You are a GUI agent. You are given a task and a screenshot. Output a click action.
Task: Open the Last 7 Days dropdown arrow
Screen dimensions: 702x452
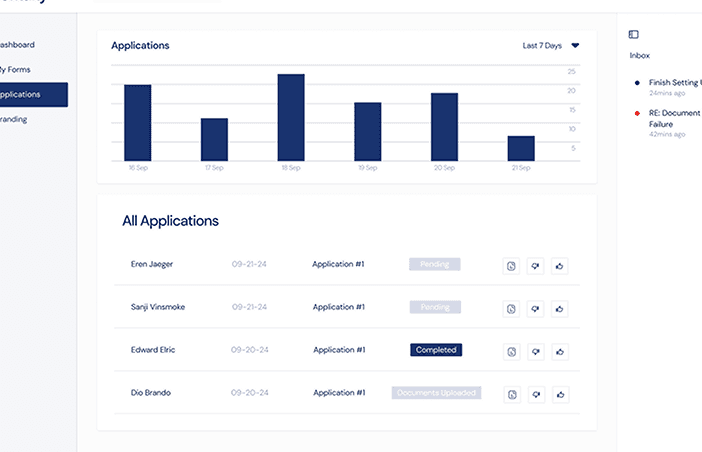(575, 45)
